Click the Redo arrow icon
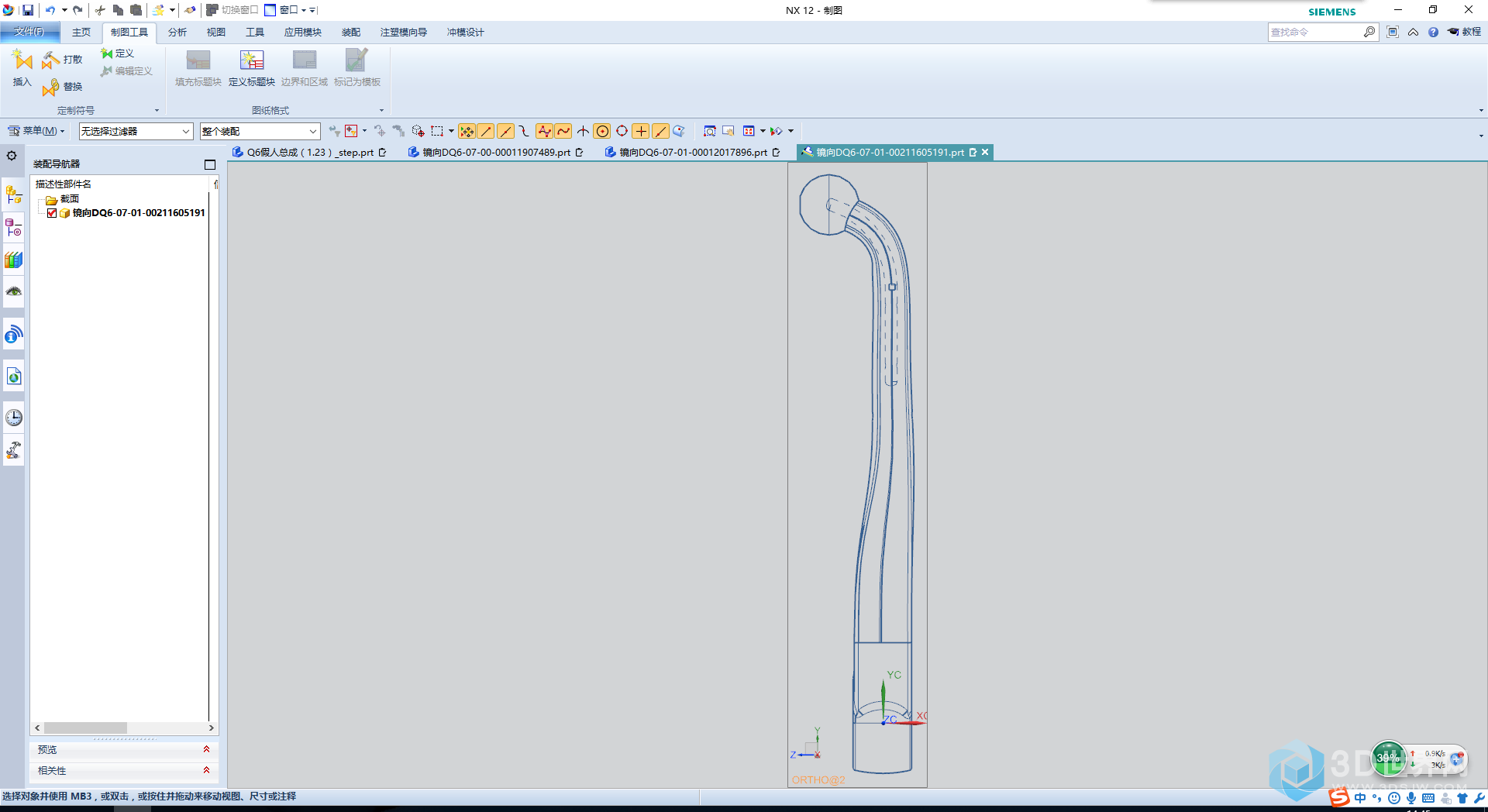1488x812 pixels. tap(77, 10)
